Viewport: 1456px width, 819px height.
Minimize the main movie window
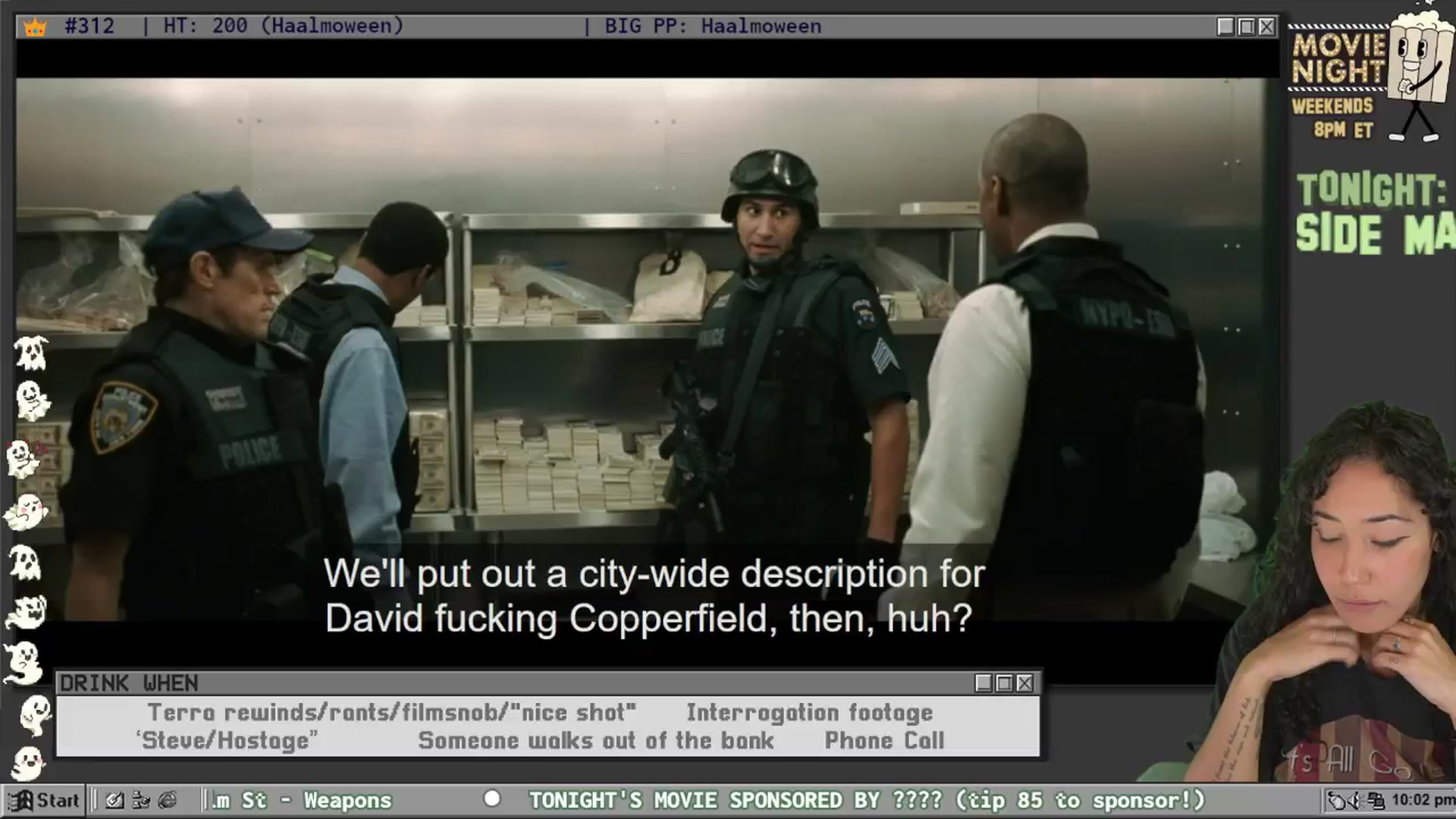coord(1225,27)
